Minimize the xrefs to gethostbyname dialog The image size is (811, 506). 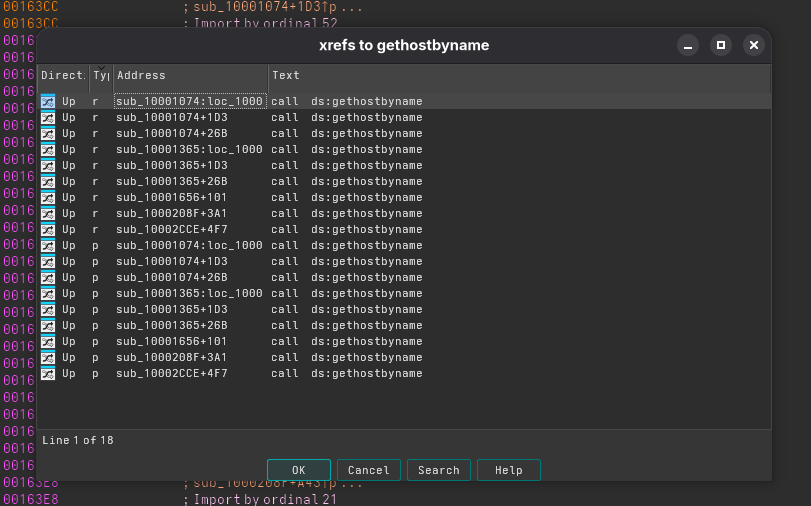pos(688,46)
